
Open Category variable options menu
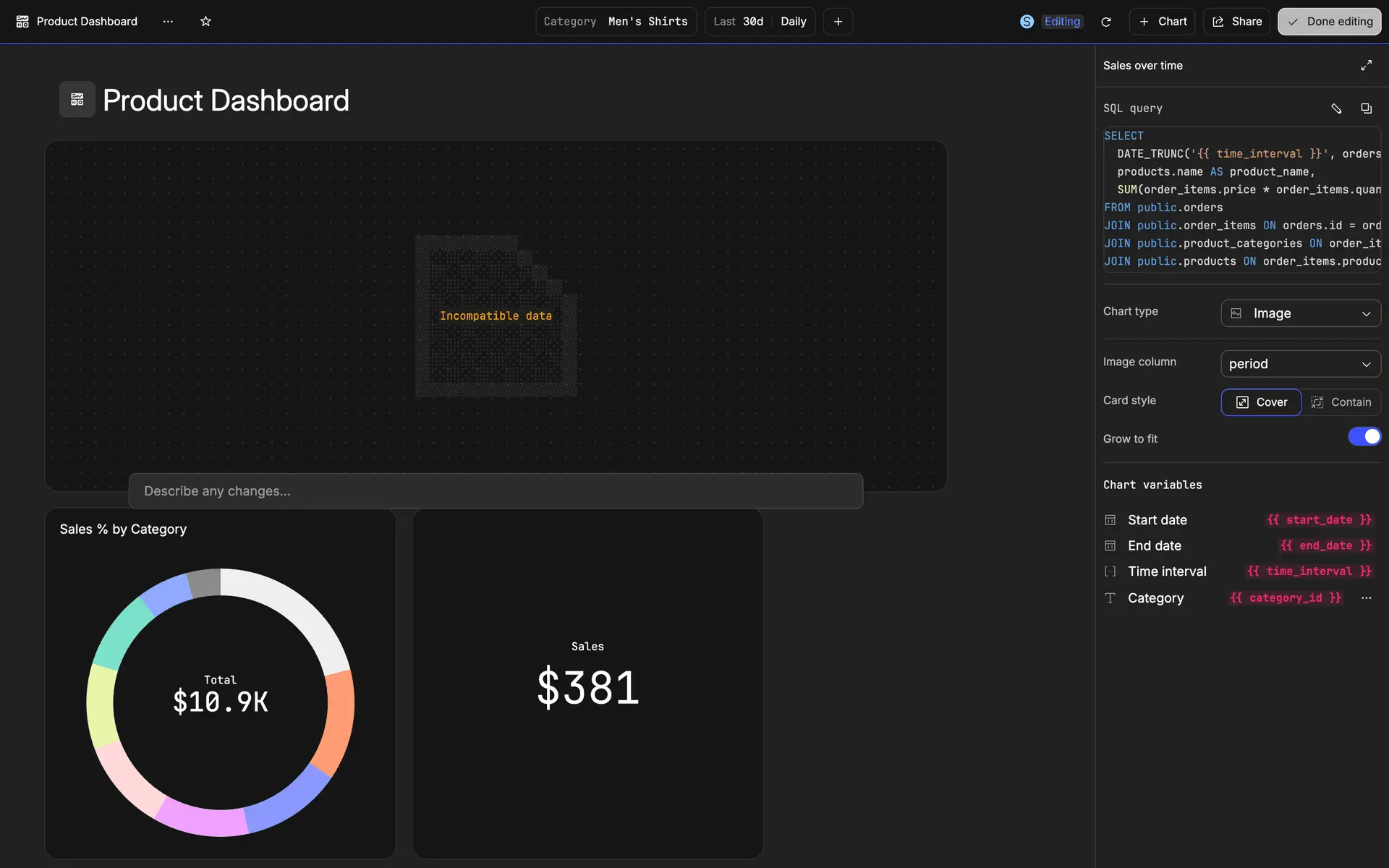pyautogui.click(x=1366, y=598)
